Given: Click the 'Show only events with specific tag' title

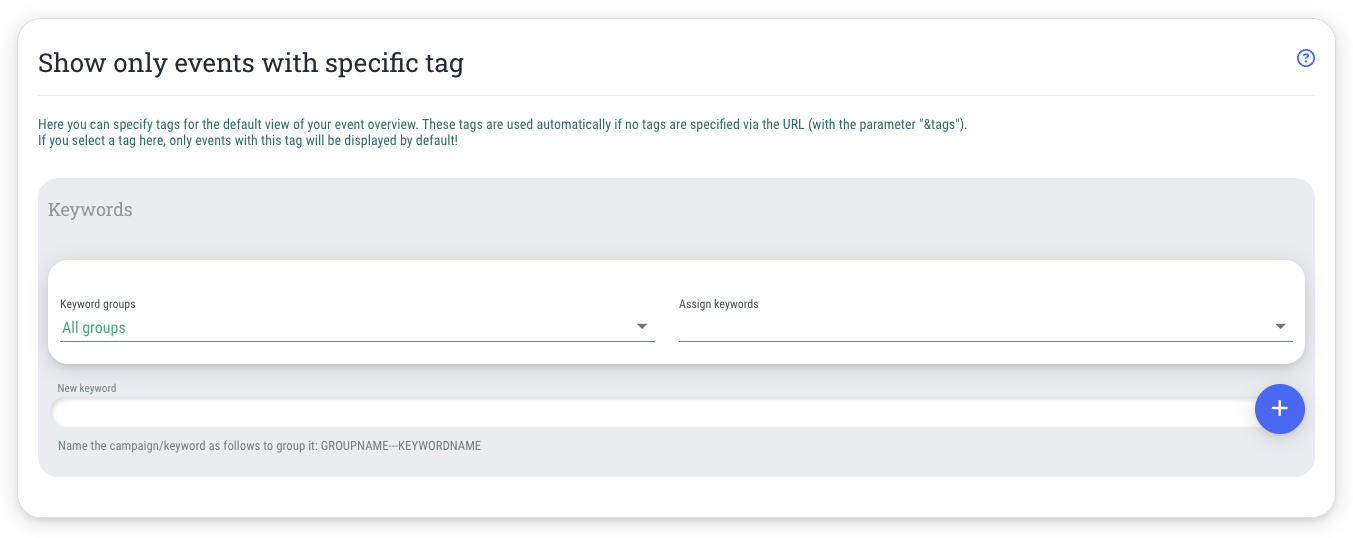Looking at the screenshot, I should point(251,63).
